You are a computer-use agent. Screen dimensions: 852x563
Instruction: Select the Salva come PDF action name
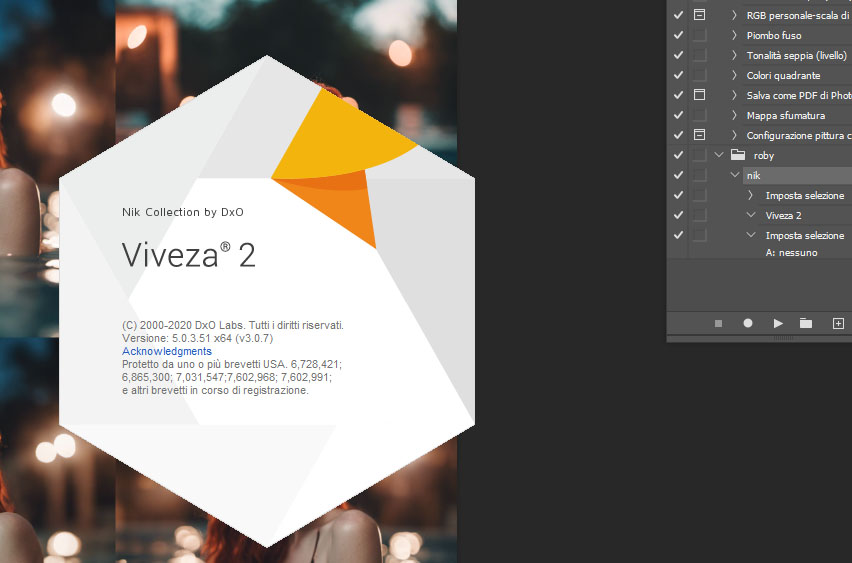pyautogui.click(x=799, y=95)
